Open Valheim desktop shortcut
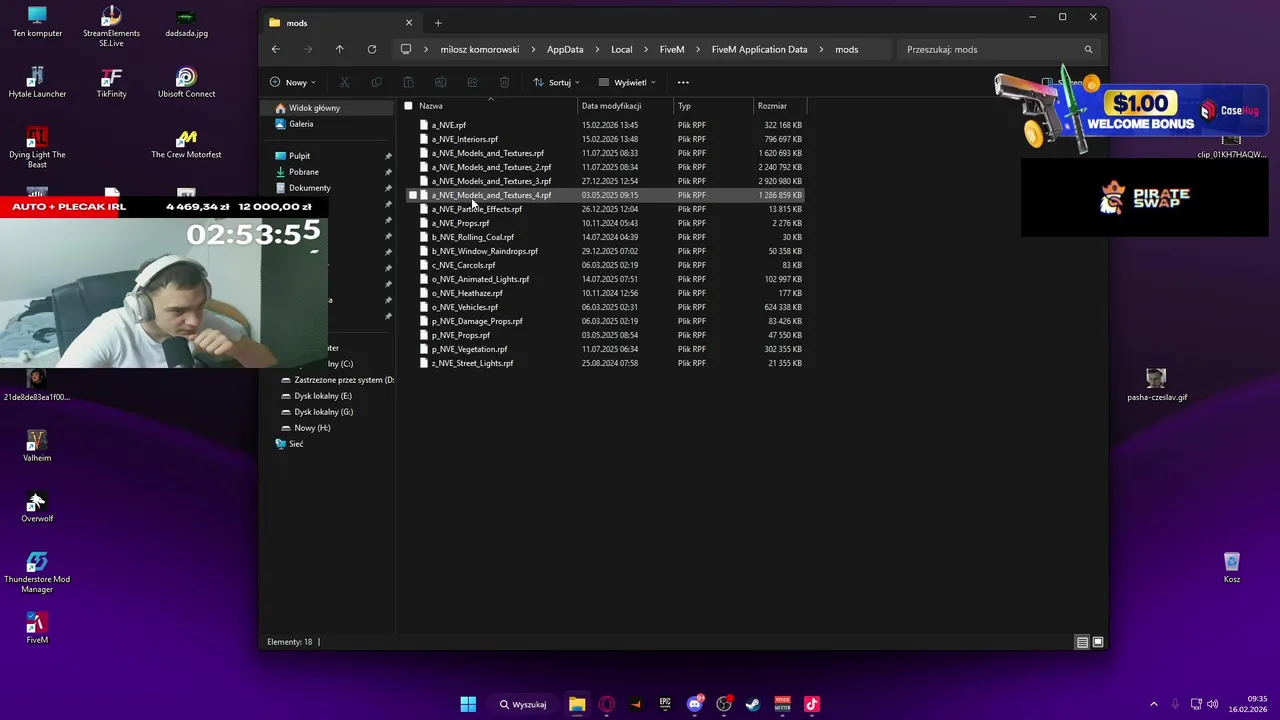 (x=37, y=445)
